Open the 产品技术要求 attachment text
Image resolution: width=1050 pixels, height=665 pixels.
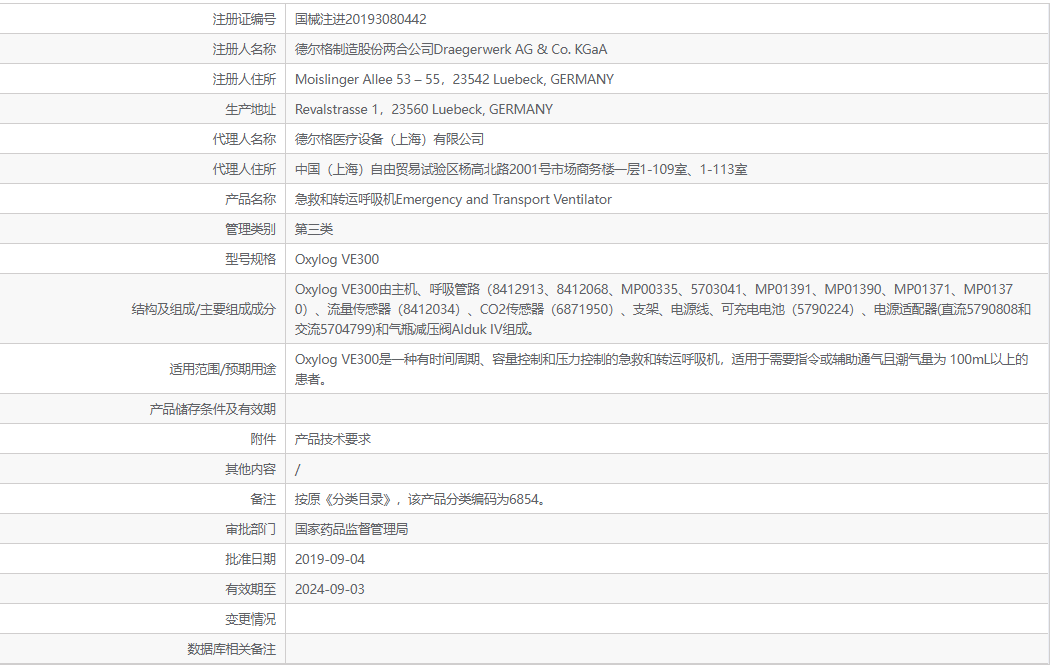[x=333, y=439]
